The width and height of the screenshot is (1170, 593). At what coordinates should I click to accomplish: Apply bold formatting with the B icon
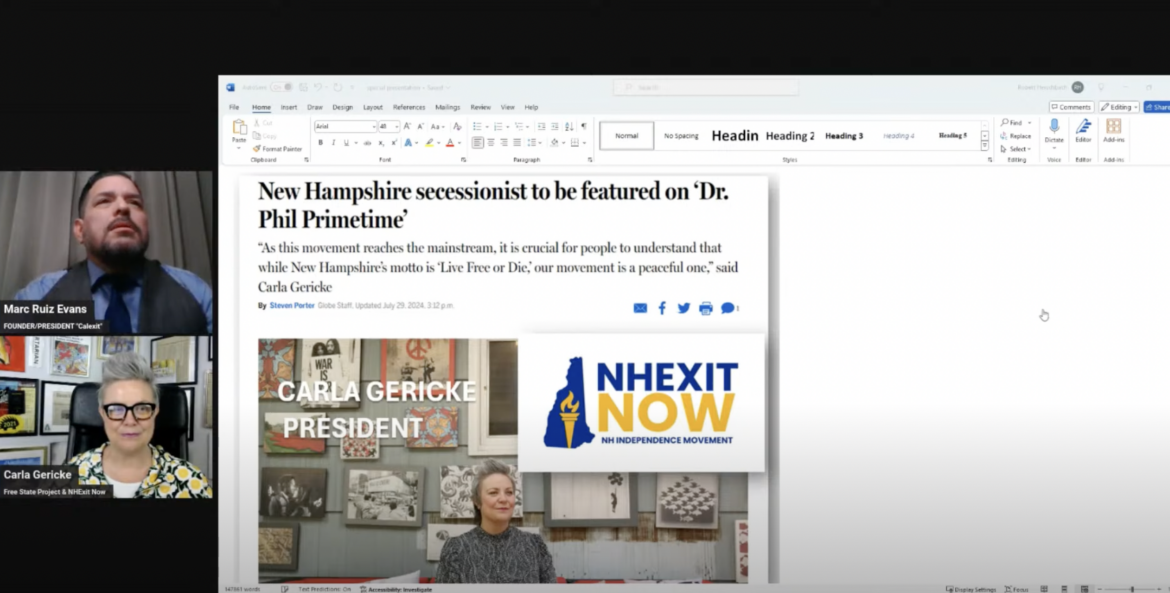tap(320, 143)
